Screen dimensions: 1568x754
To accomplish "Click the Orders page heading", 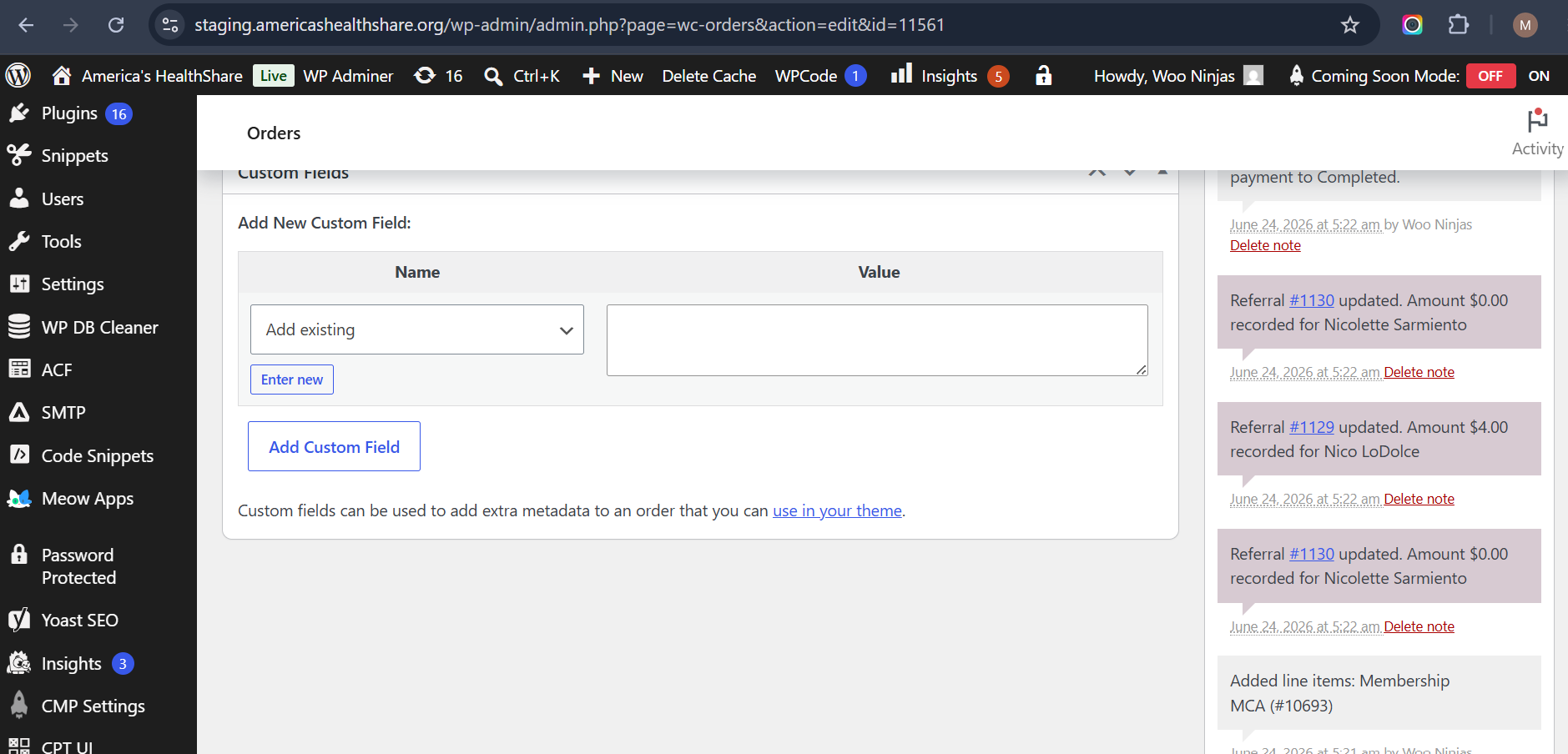I will click(x=274, y=133).
